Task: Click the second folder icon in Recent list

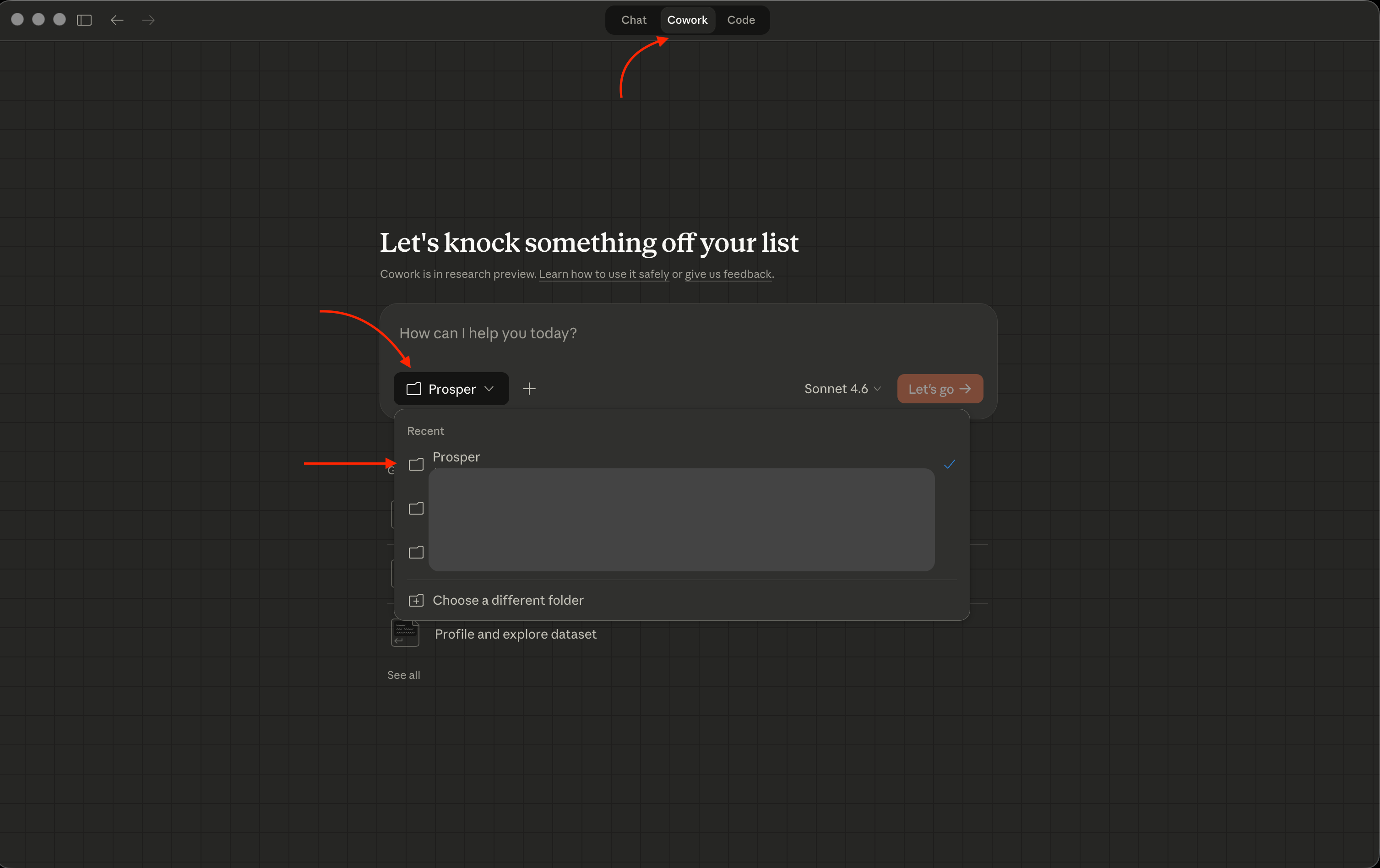Action: [416, 508]
